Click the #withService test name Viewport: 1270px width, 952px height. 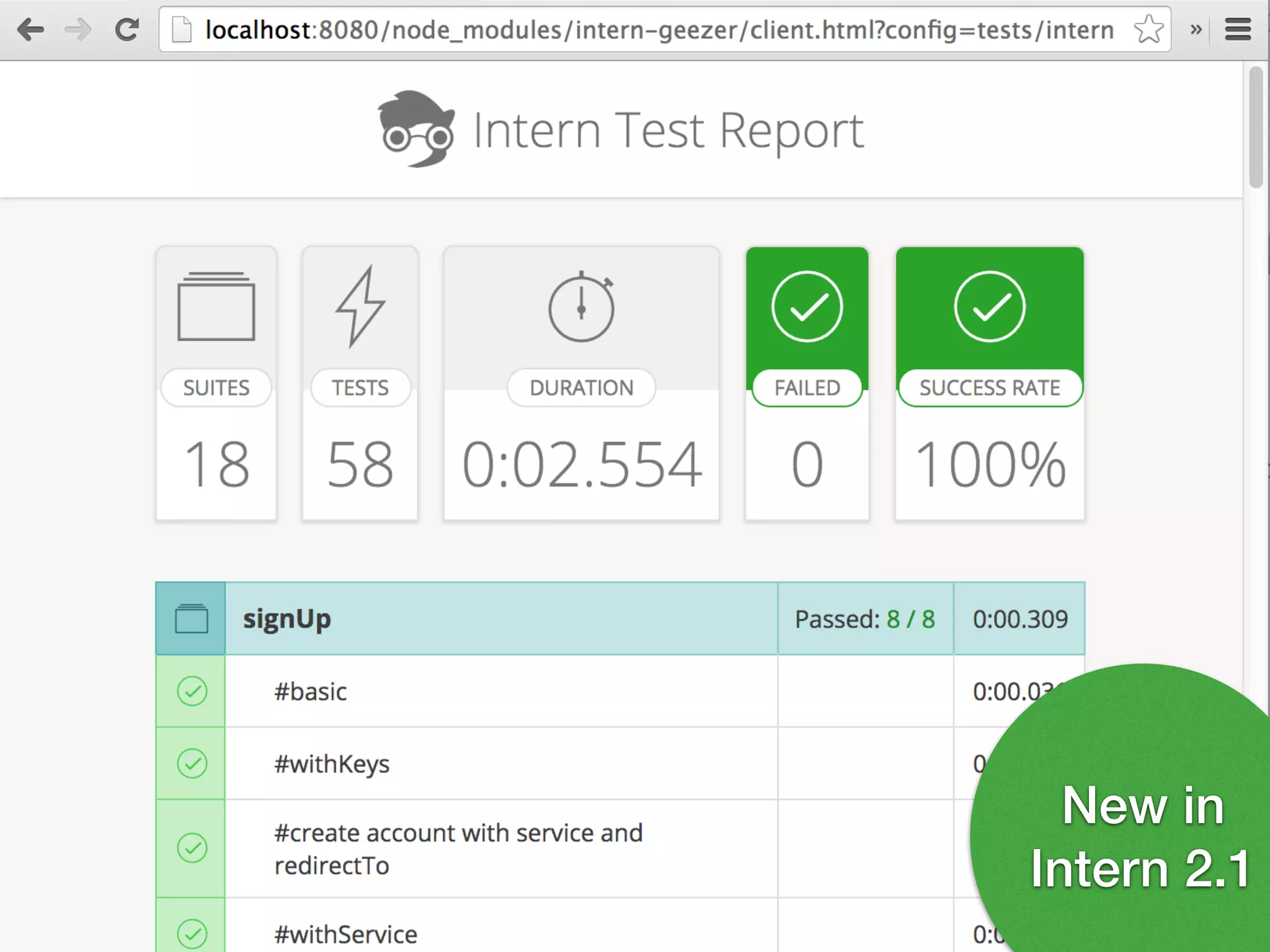pos(346,934)
